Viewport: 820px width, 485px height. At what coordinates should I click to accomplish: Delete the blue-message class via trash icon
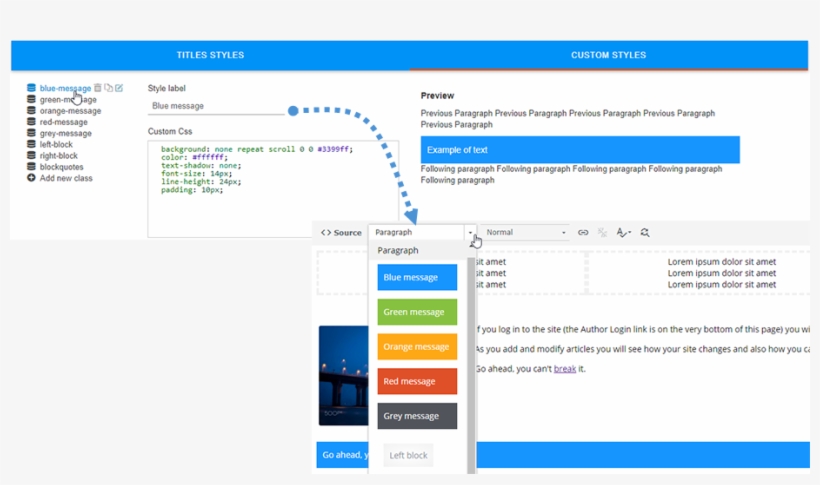[98, 88]
